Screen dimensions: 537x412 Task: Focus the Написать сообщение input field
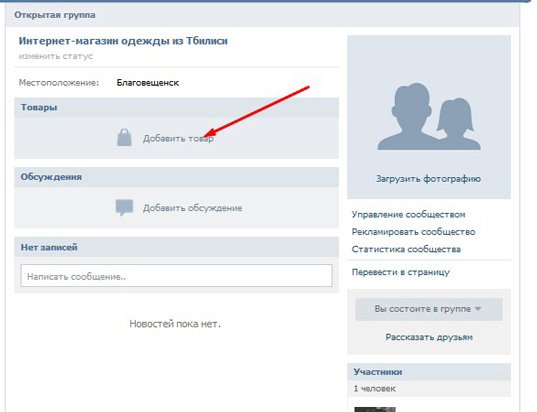(176, 276)
